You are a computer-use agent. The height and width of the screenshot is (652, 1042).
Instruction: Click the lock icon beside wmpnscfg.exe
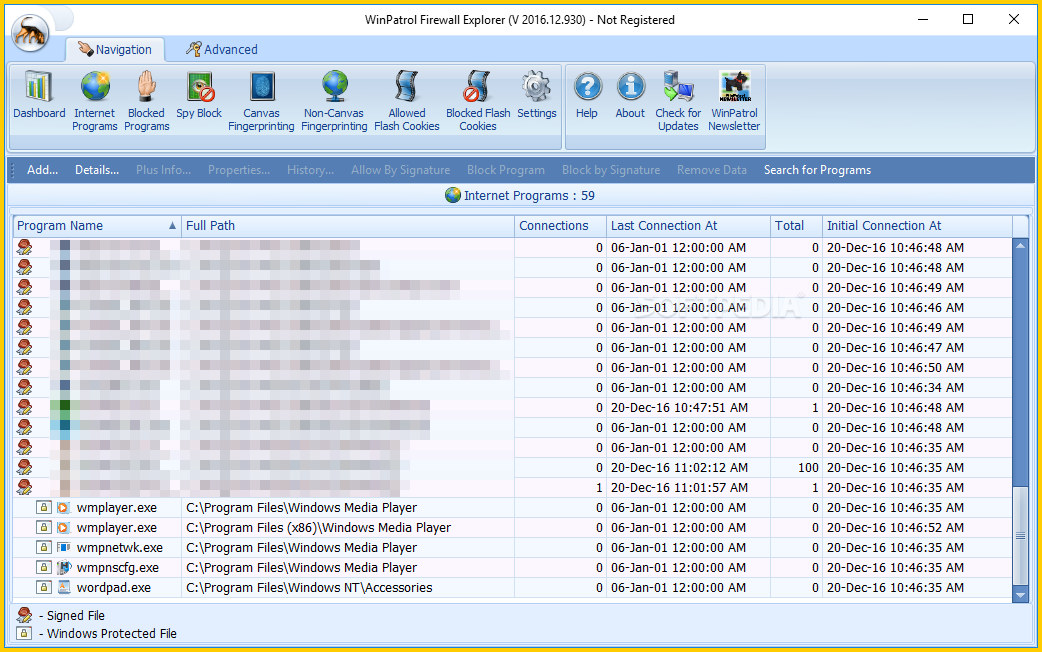[x=43, y=568]
